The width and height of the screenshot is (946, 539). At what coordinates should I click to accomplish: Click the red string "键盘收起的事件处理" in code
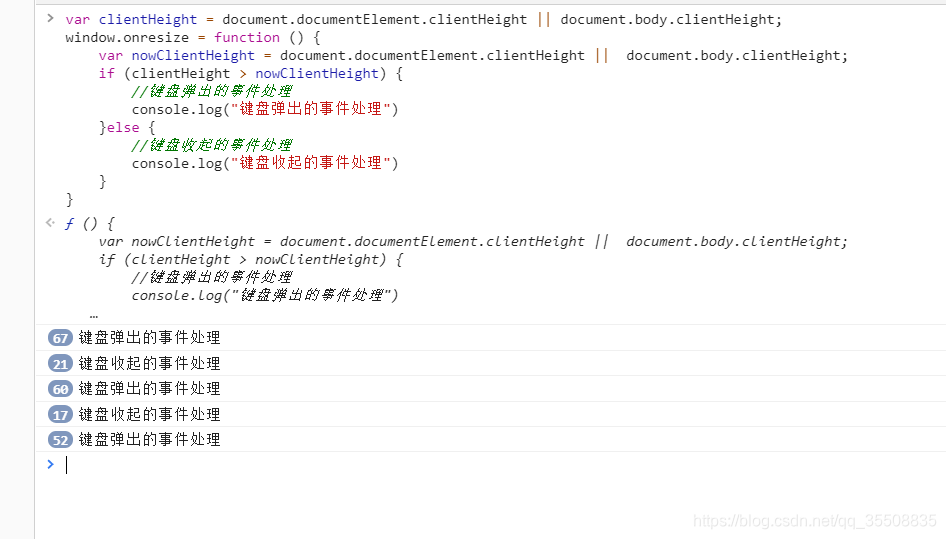point(311,163)
